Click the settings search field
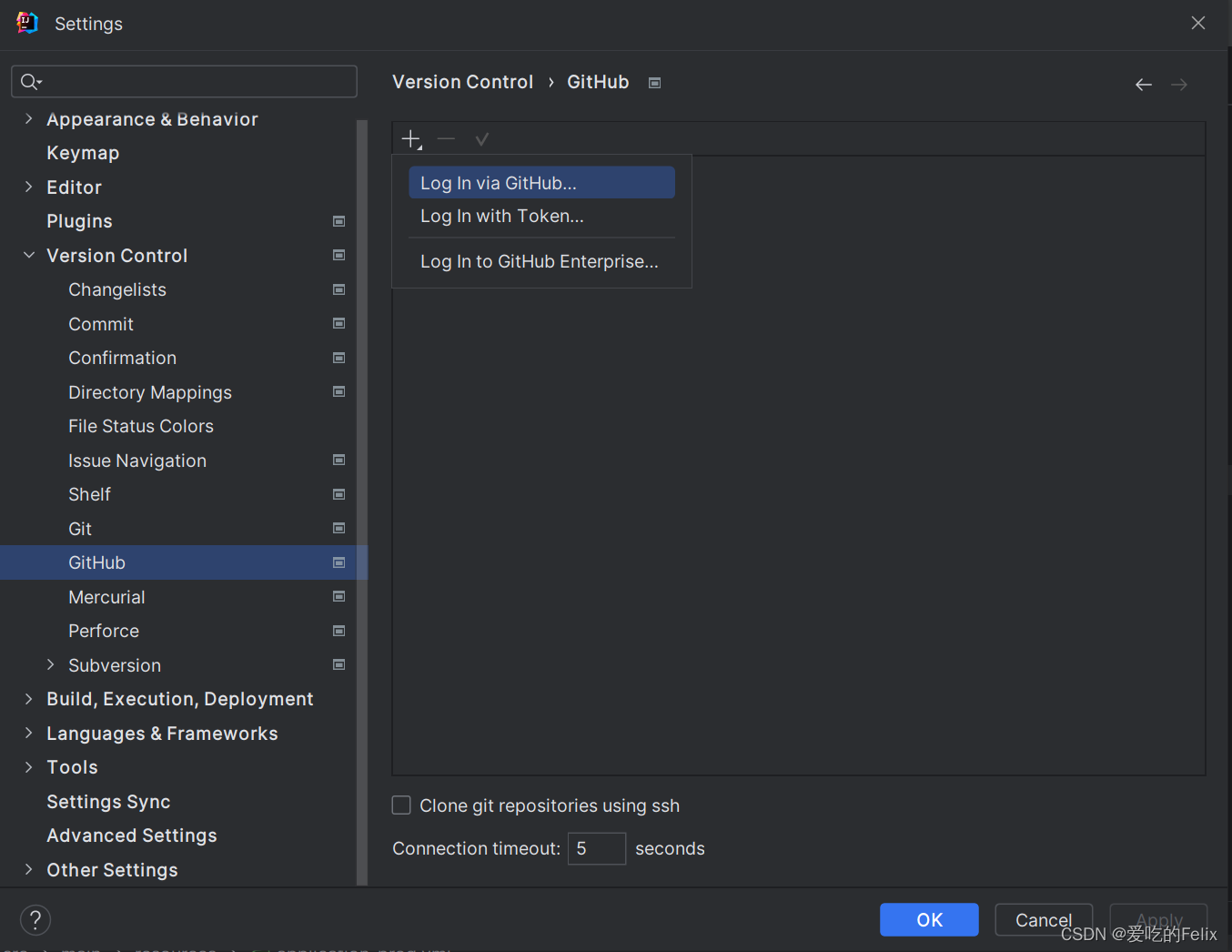The height and width of the screenshot is (952, 1232). pos(184,82)
